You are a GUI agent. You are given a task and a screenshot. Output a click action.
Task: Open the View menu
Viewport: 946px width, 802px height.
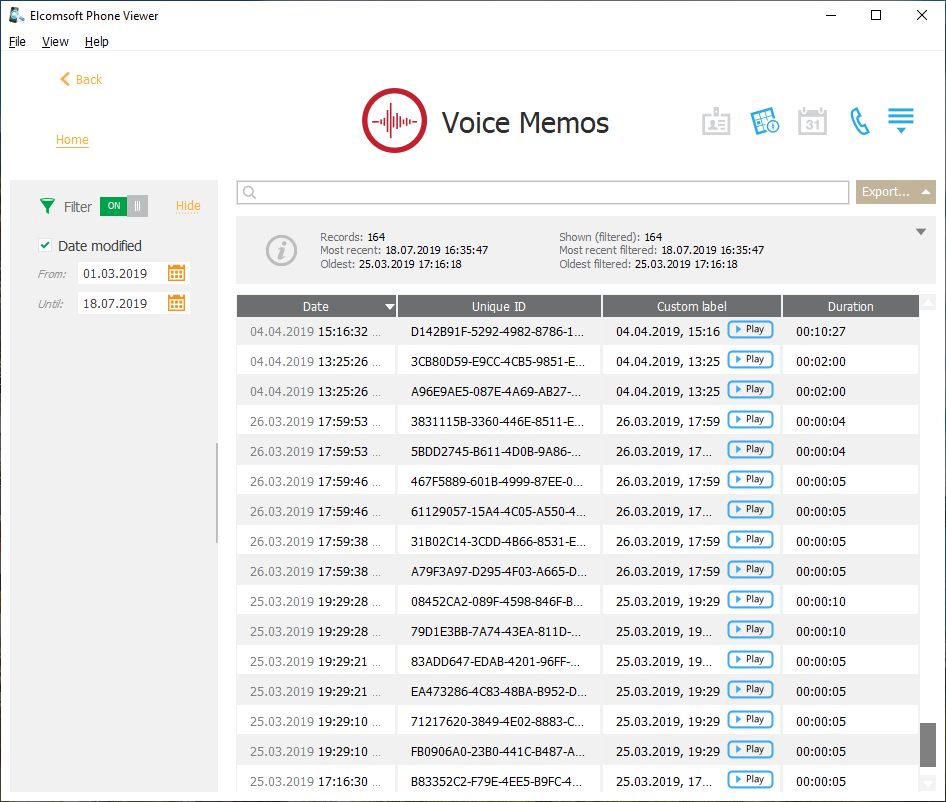tap(55, 42)
